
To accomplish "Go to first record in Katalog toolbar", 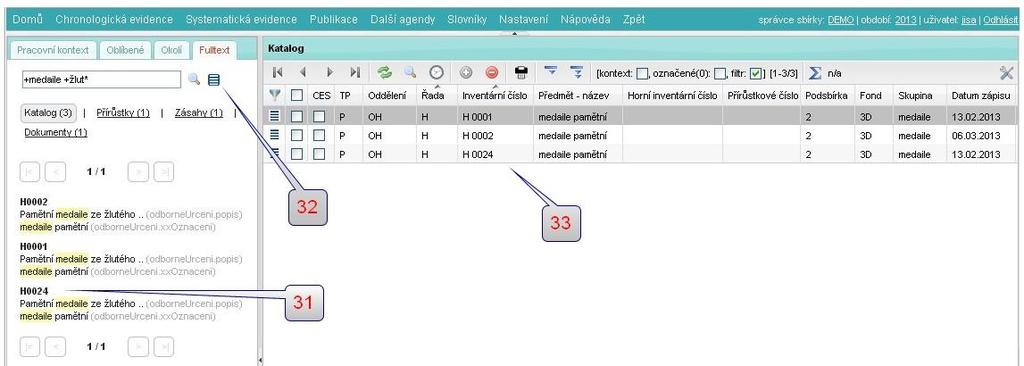I will tap(278, 73).
